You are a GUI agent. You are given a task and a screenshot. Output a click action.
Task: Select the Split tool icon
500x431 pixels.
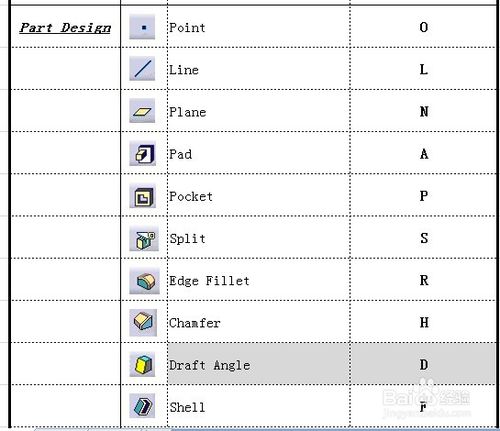[x=144, y=239]
